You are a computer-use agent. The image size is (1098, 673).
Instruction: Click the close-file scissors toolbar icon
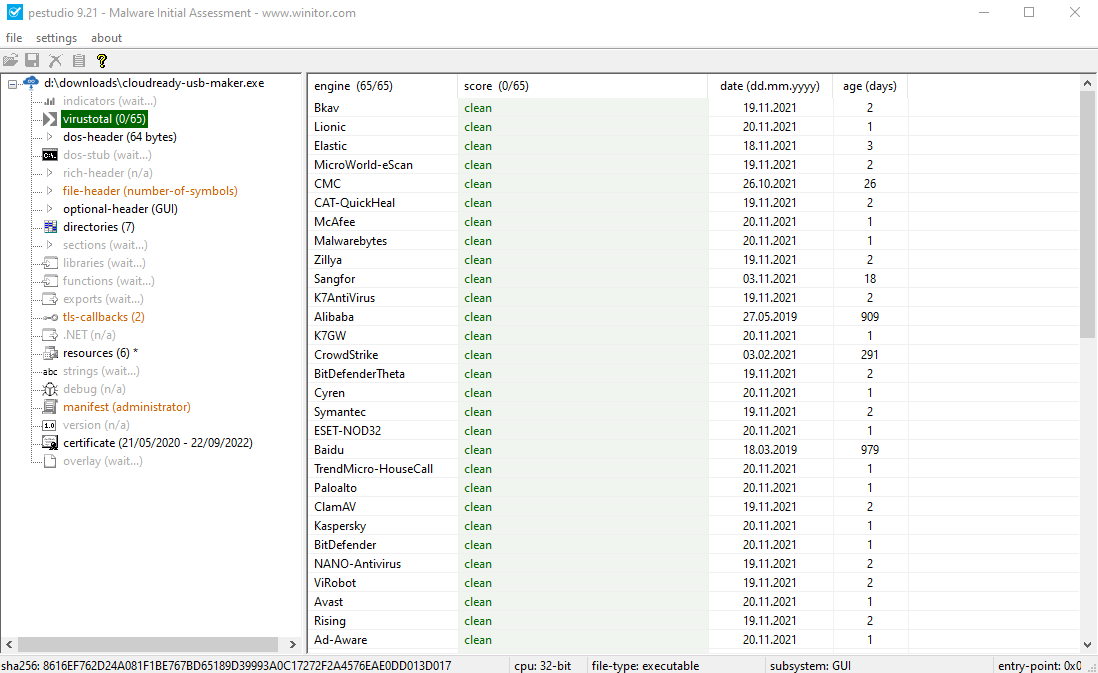[55, 61]
